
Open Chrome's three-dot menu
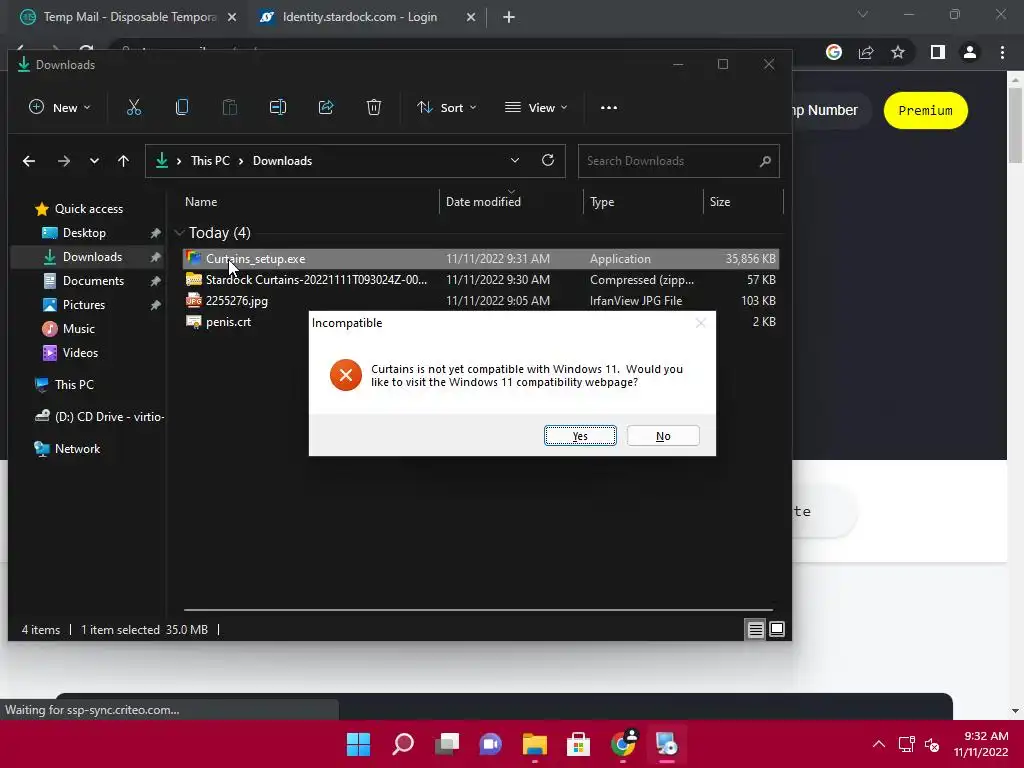click(1002, 52)
